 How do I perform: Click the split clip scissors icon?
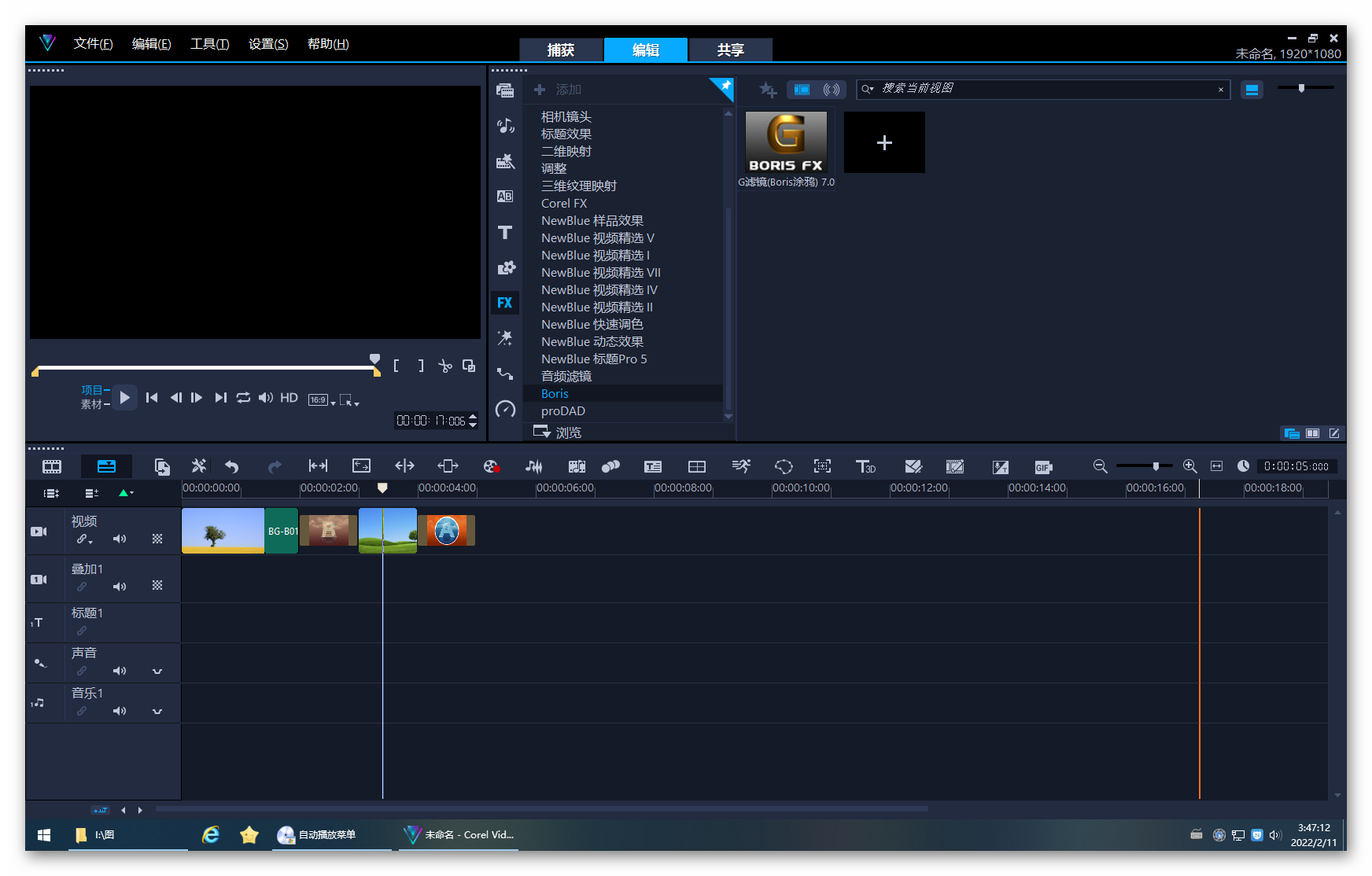445,366
